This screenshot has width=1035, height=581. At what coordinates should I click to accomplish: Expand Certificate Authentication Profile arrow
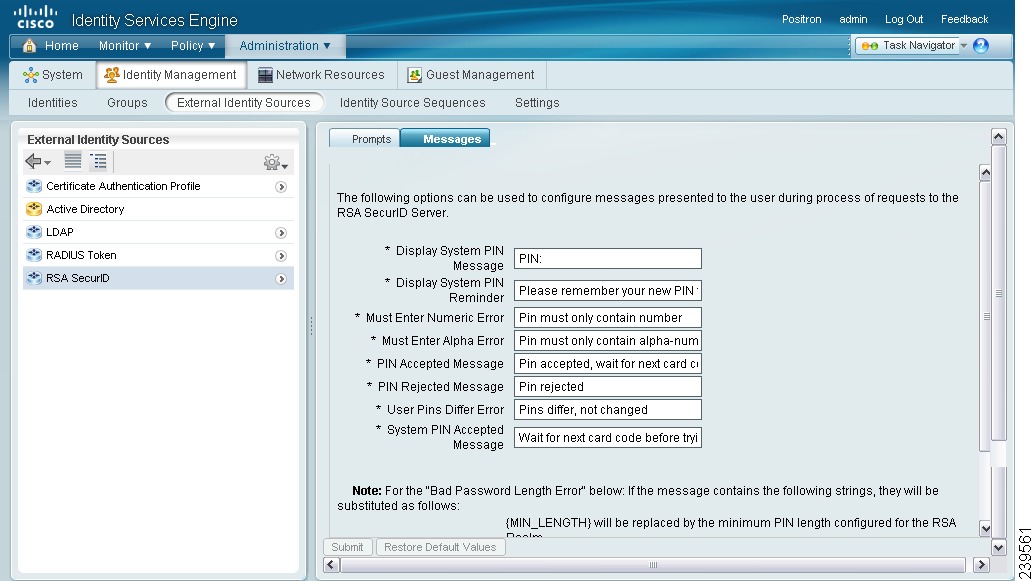(281, 187)
